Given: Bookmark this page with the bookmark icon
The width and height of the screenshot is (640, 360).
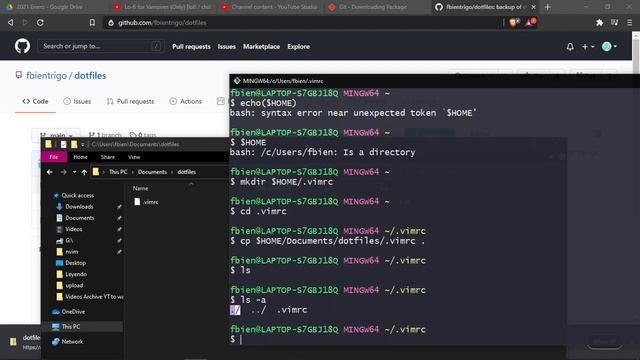Looking at the screenshot, I should click(x=92, y=22).
